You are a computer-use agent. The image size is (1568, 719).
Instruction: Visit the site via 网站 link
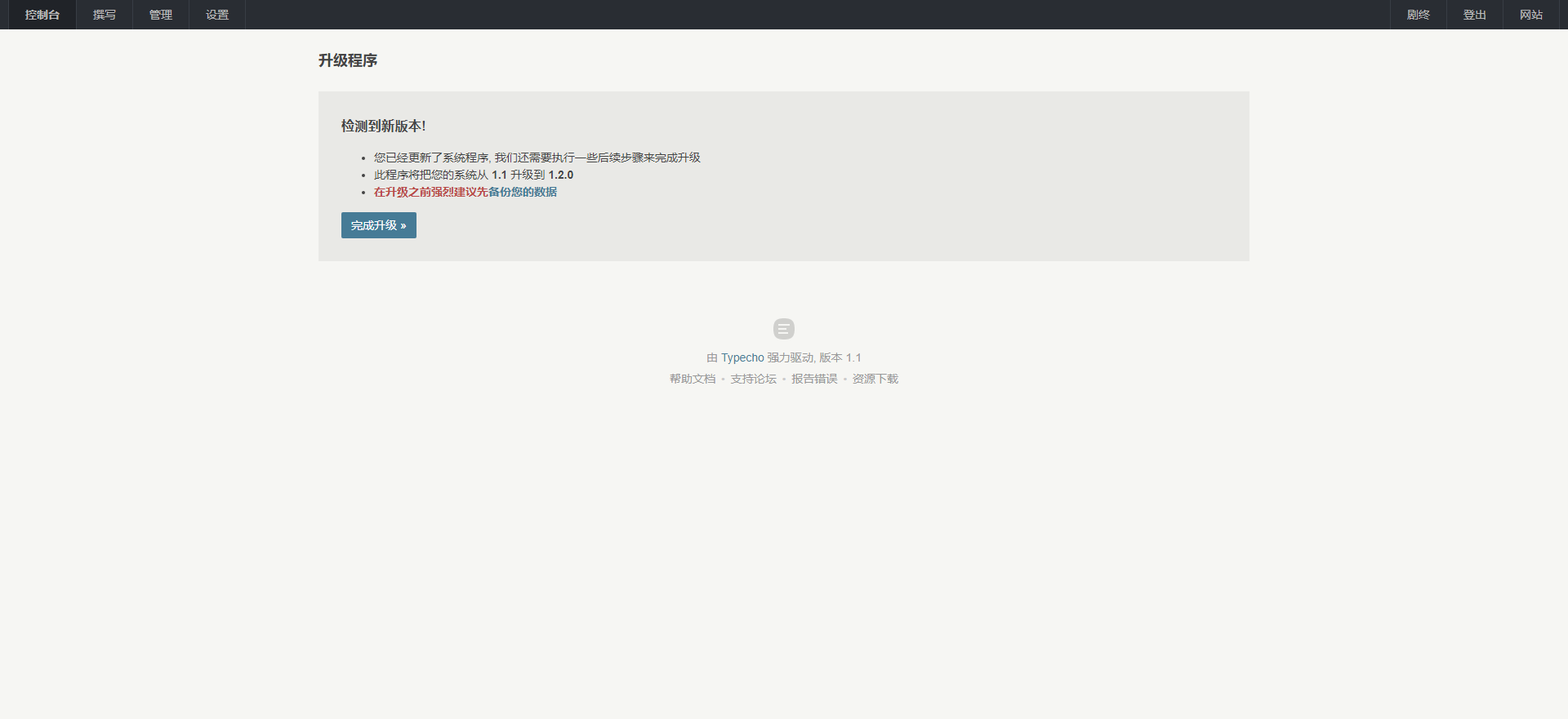[1530, 15]
